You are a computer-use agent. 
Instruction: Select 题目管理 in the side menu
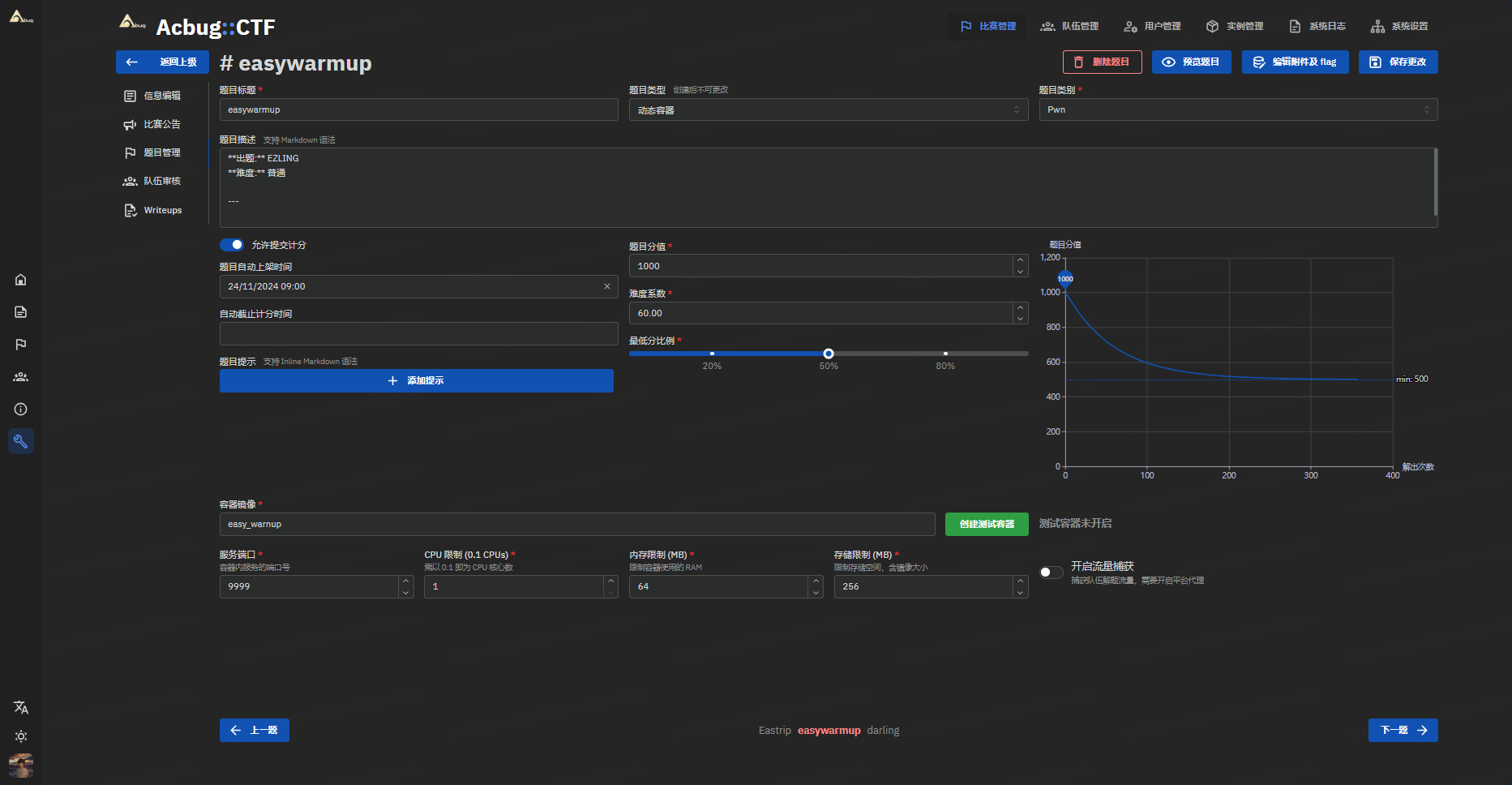click(161, 152)
